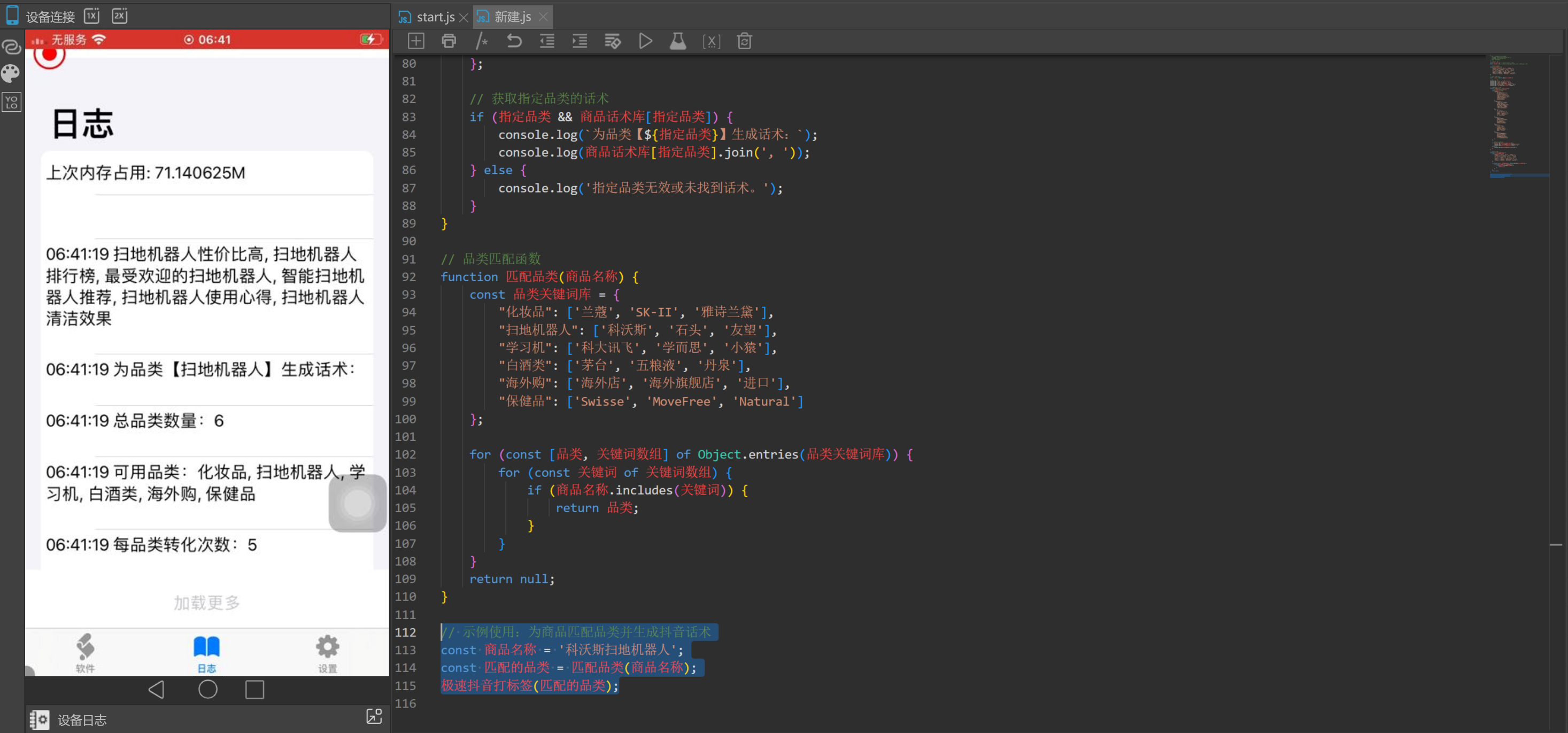Image resolution: width=1568 pixels, height=733 pixels.
Task: Tap 加载更多 to load more logs
Action: (x=207, y=603)
